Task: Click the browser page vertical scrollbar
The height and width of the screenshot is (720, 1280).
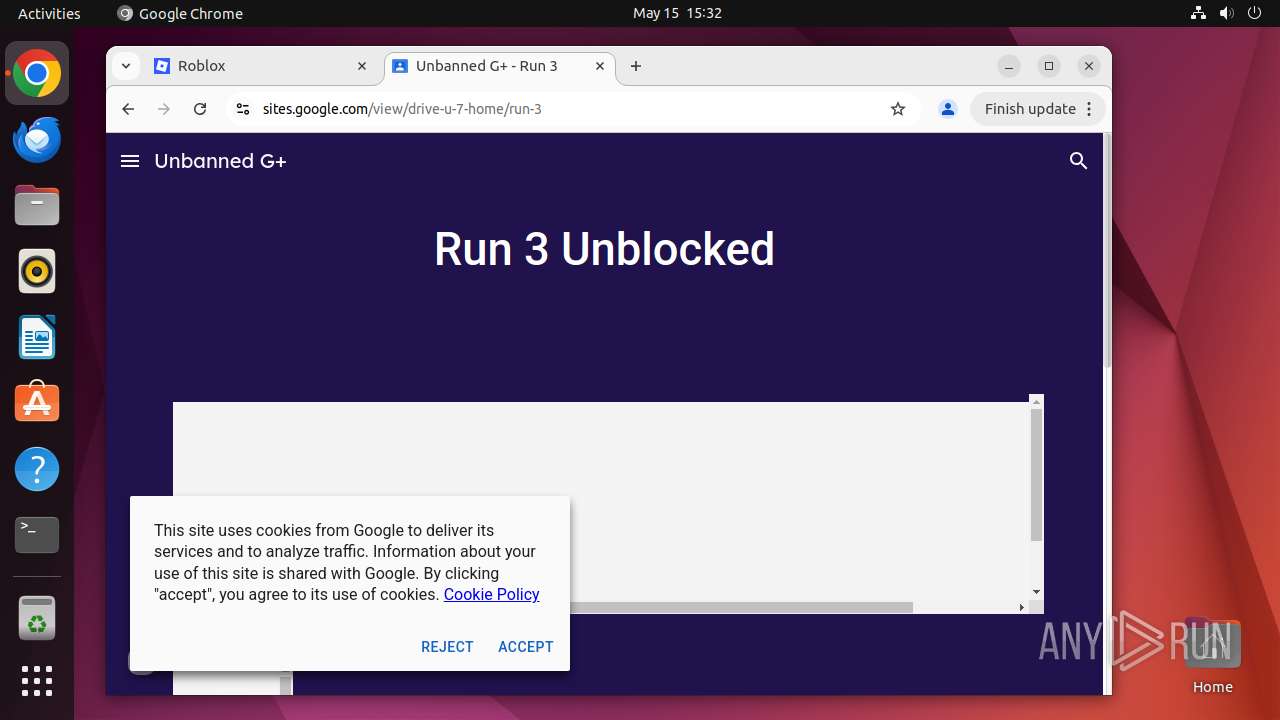Action: pos(1107,250)
